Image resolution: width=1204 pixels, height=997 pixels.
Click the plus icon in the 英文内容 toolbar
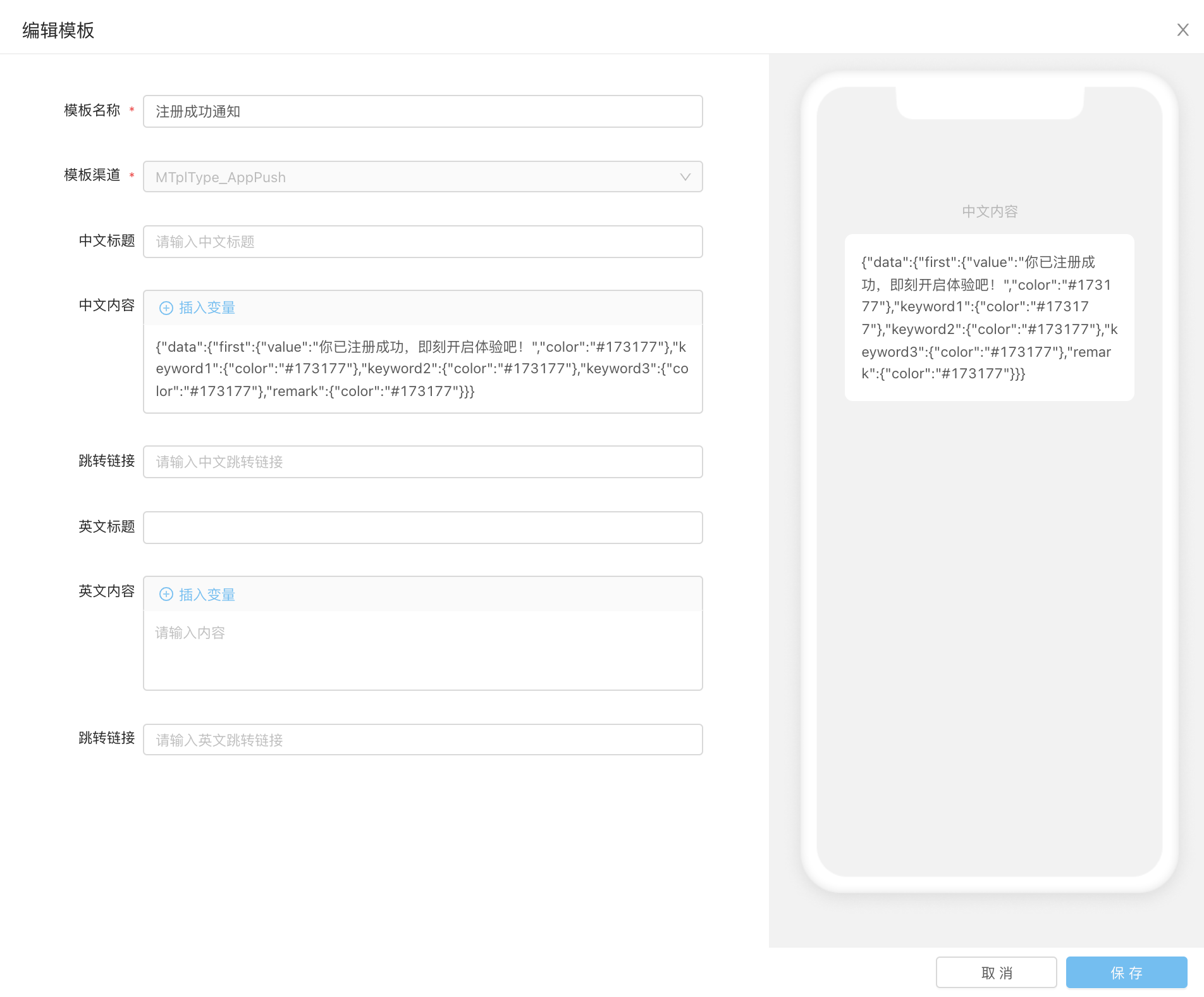tap(166, 595)
